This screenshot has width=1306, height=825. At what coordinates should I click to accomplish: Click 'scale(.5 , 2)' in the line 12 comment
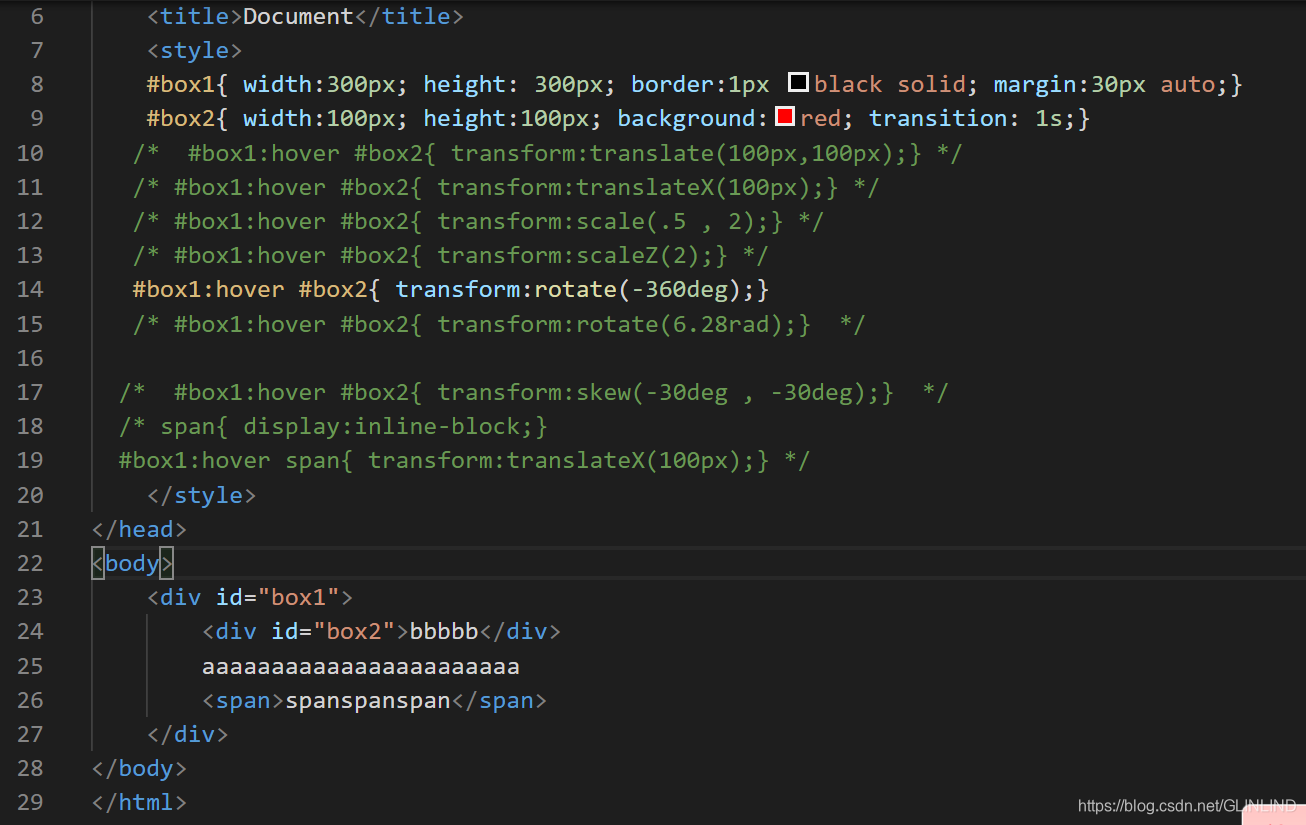[x=673, y=221]
